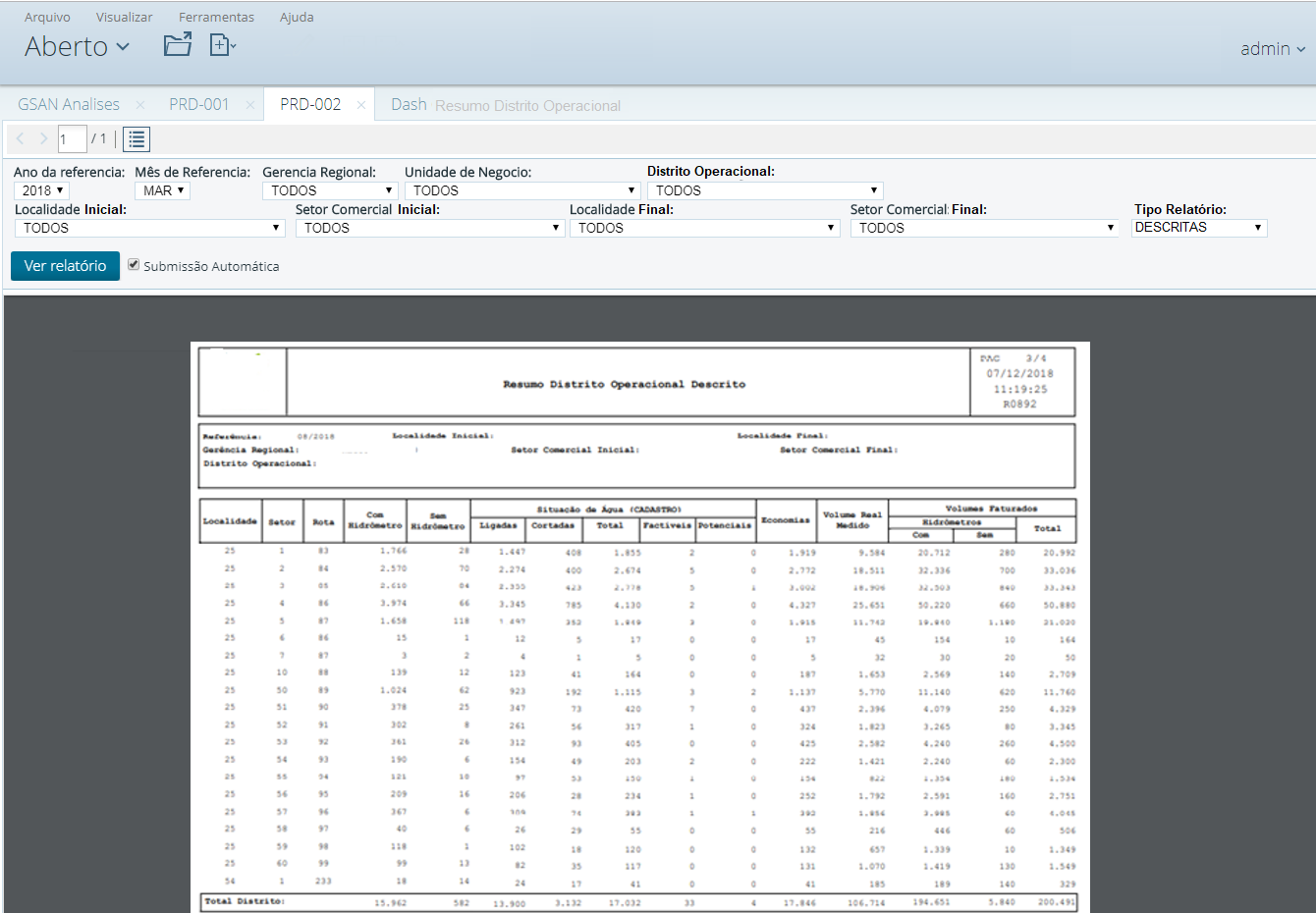Expand the Tipo Relatório dropdown
This screenshot has width=1316, height=913.
(1198, 228)
